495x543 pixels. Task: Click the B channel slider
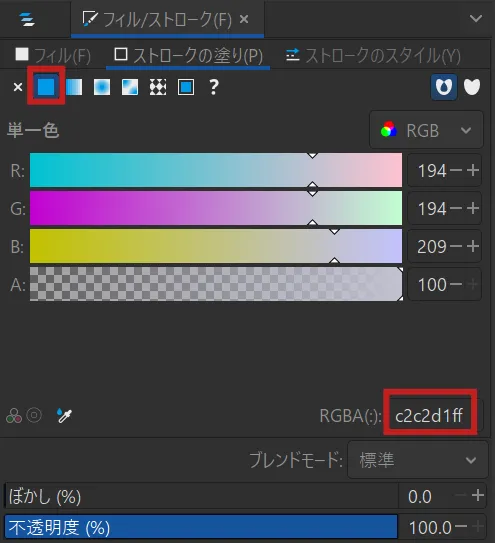click(216, 246)
